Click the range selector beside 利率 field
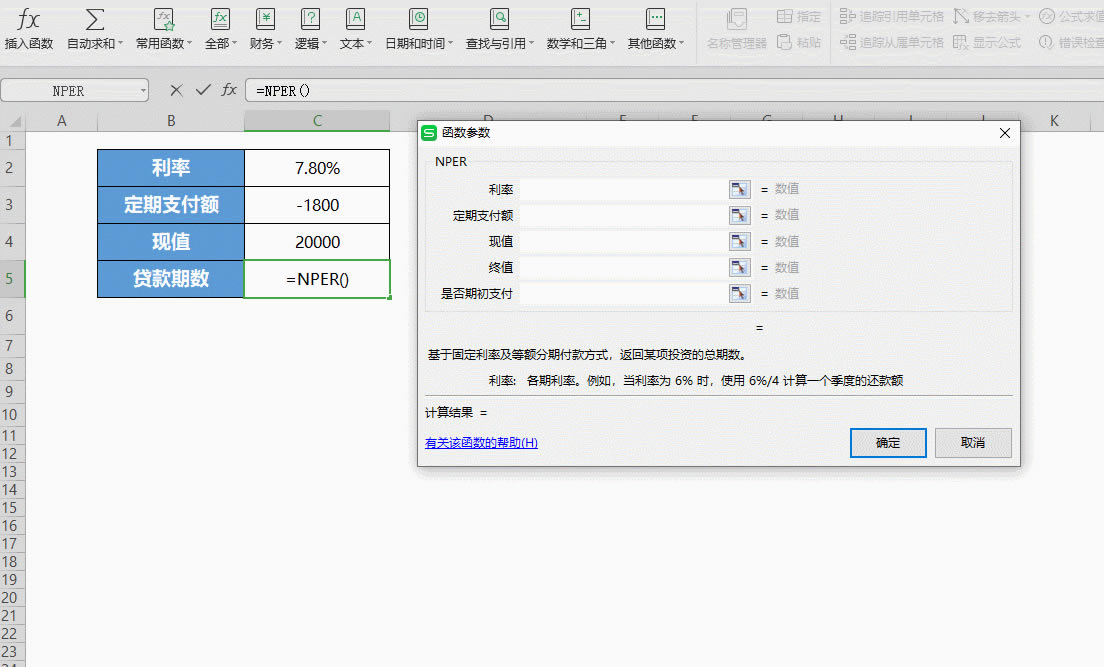 (x=739, y=188)
